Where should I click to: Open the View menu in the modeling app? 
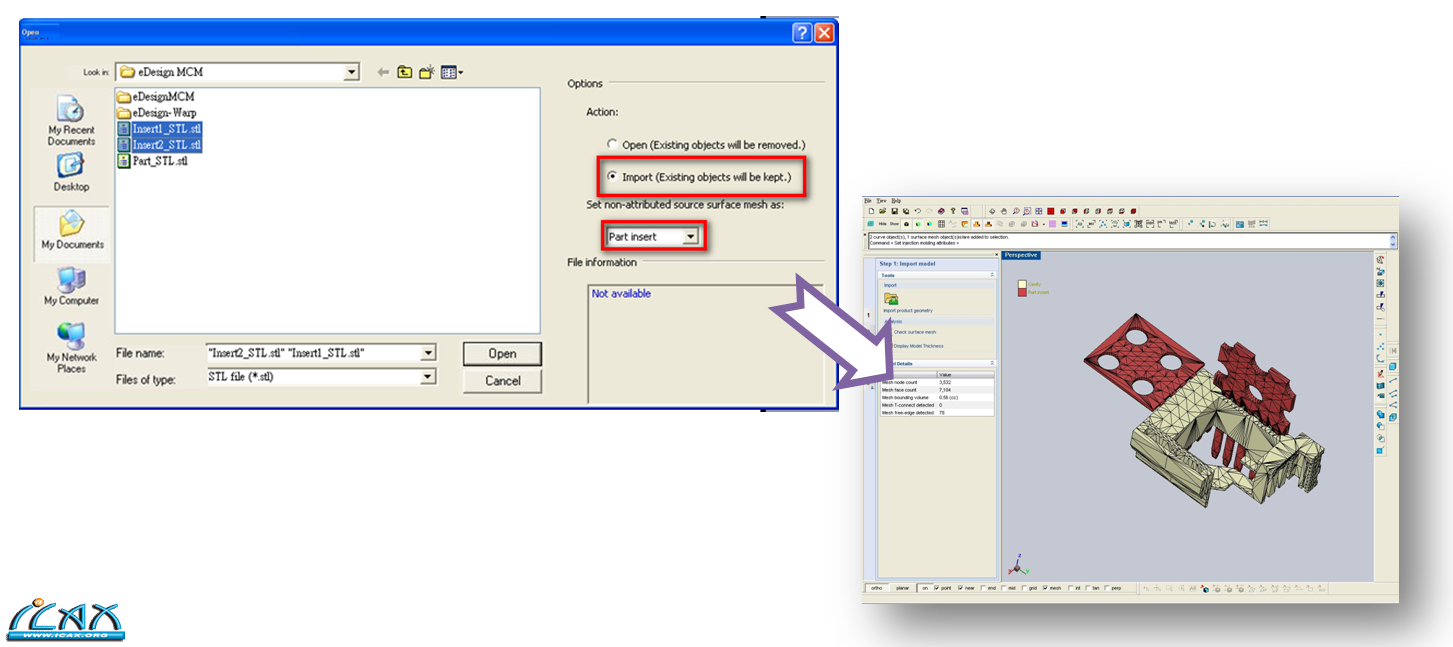(881, 201)
